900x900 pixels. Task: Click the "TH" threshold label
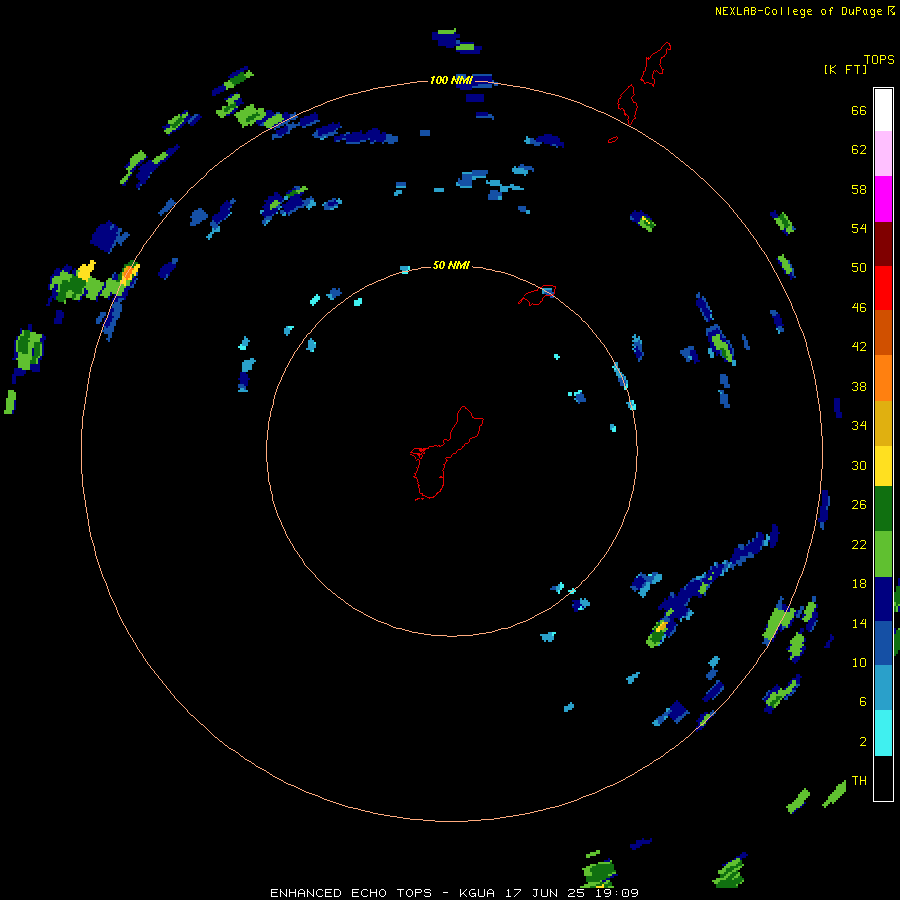point(859,781)
